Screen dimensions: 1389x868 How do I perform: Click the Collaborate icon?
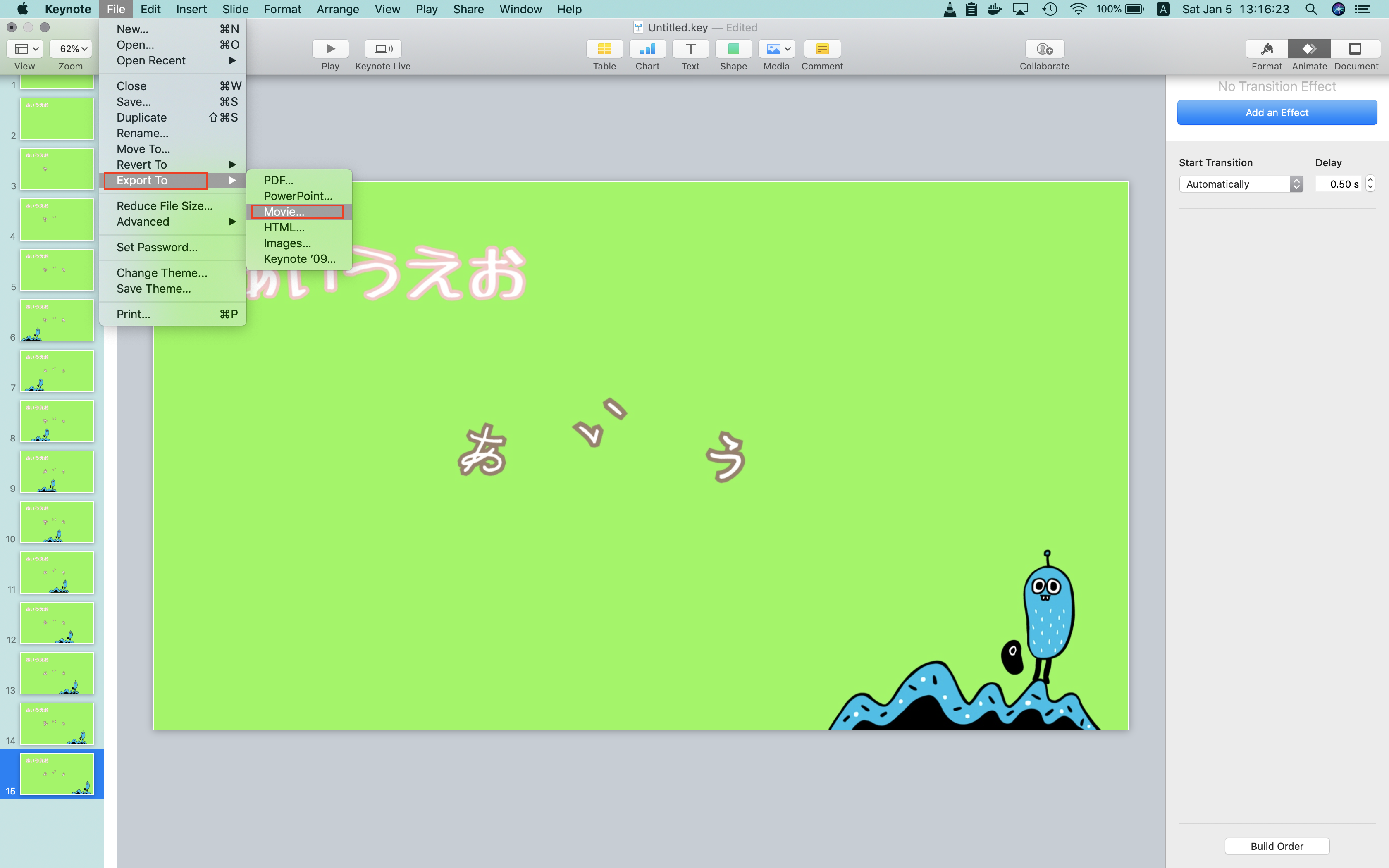point(1045,49)
